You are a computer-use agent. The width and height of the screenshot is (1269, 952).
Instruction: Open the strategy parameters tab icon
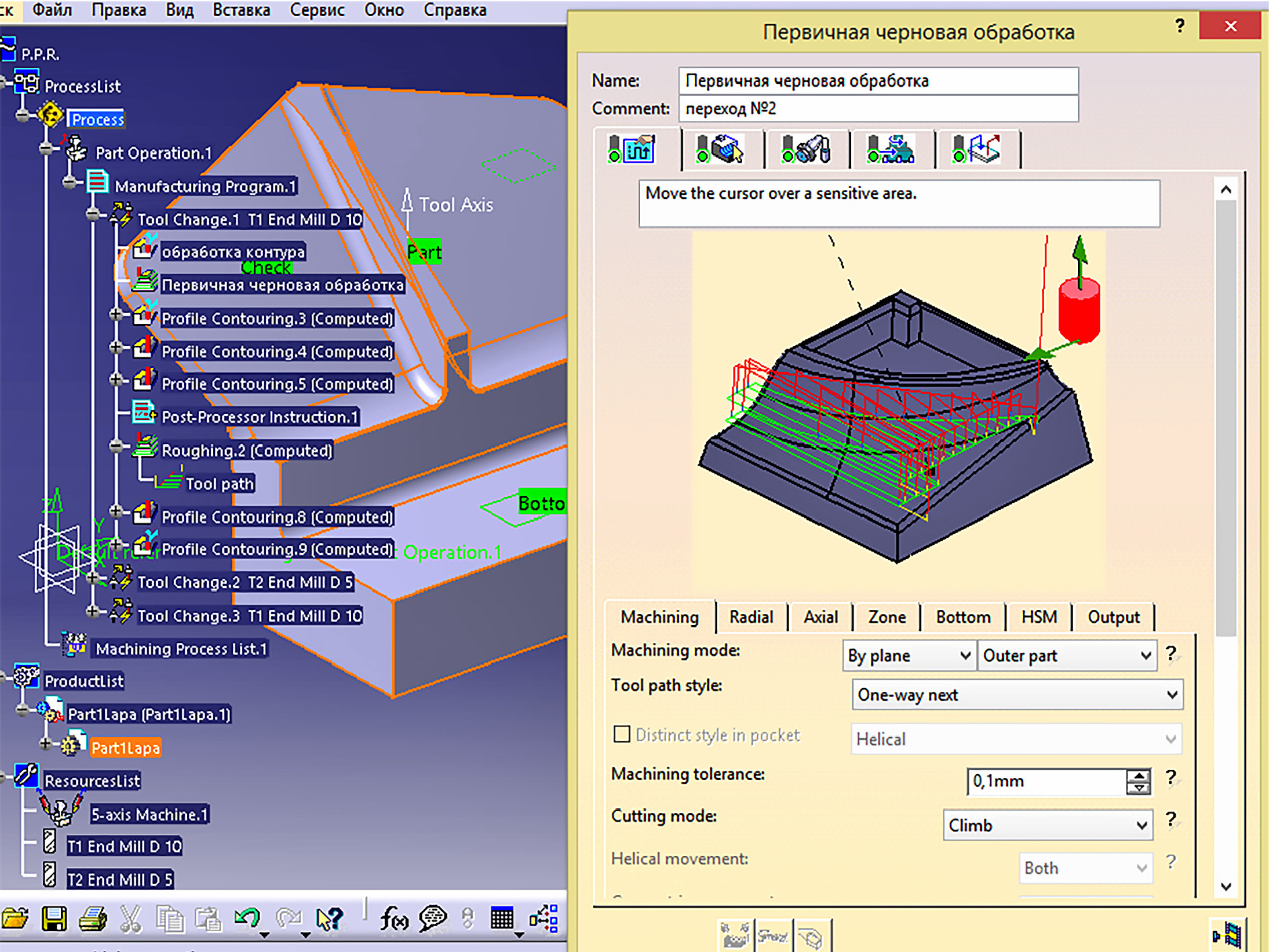(632, 149)
